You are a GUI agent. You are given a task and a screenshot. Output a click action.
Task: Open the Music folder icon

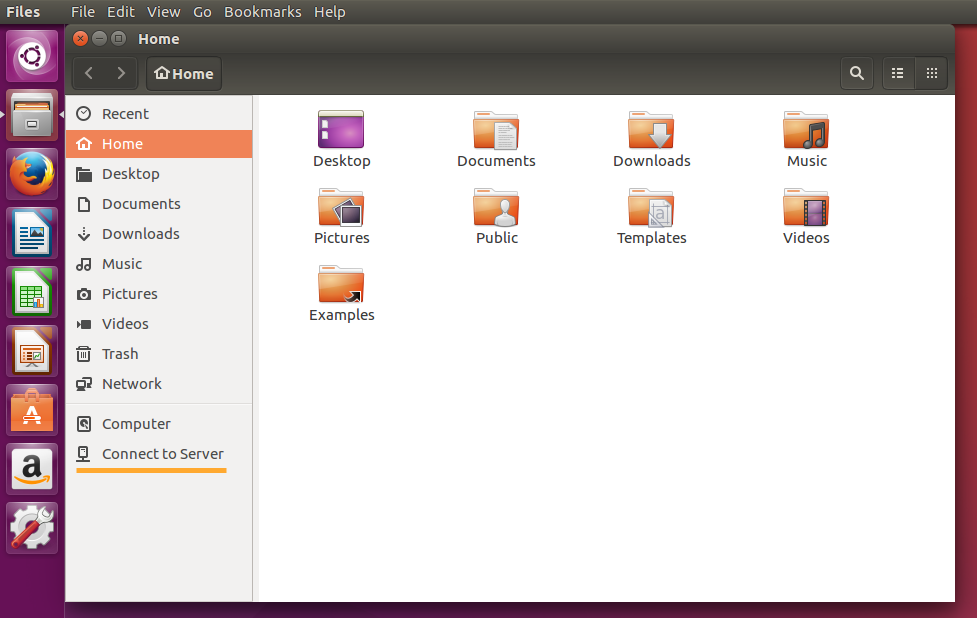(x=806, y=131)
